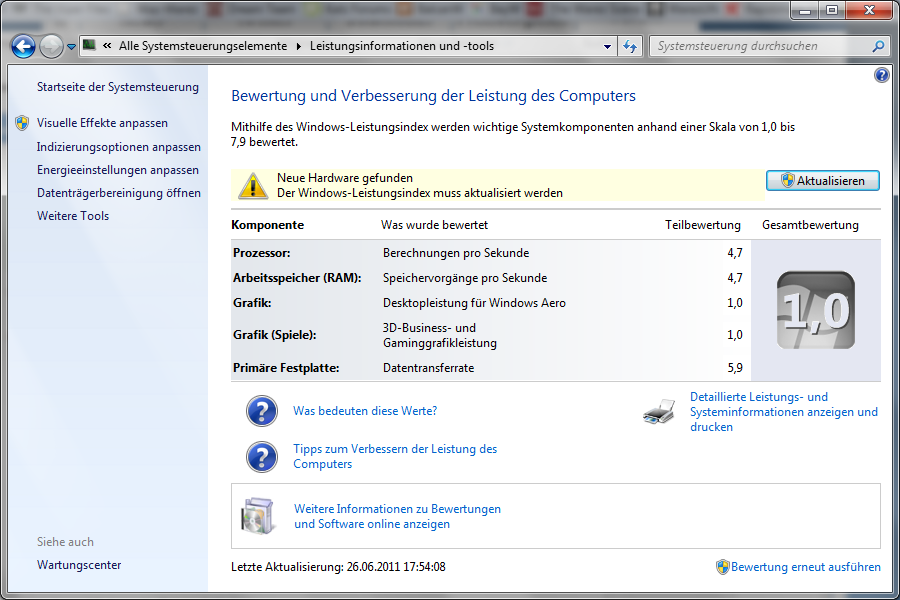Click question icon beside Was bedeuten diese Werte
The image size is (900, 600).
pos(262,411)
